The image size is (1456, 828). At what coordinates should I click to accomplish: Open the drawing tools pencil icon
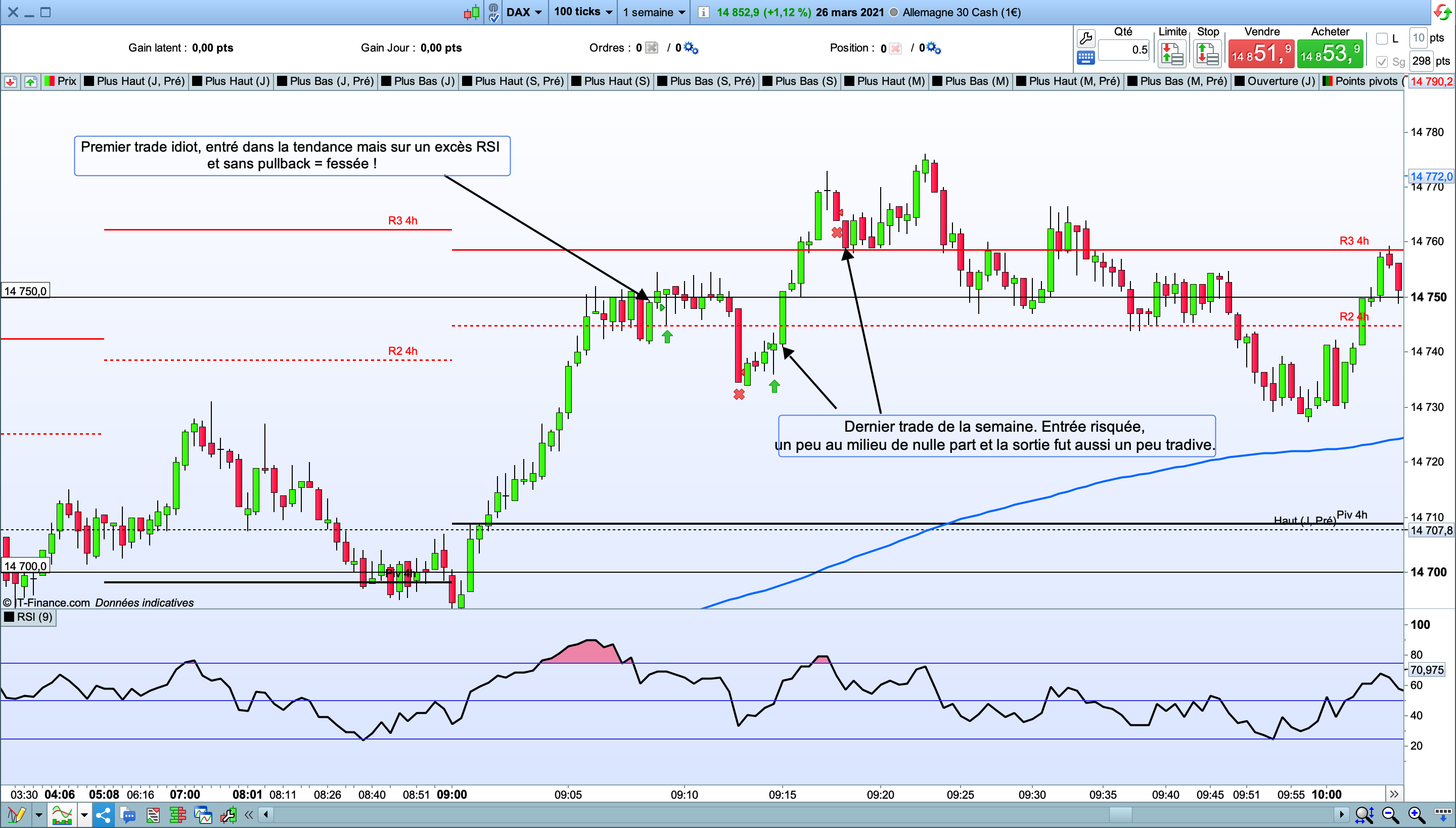tap(16, 815)
